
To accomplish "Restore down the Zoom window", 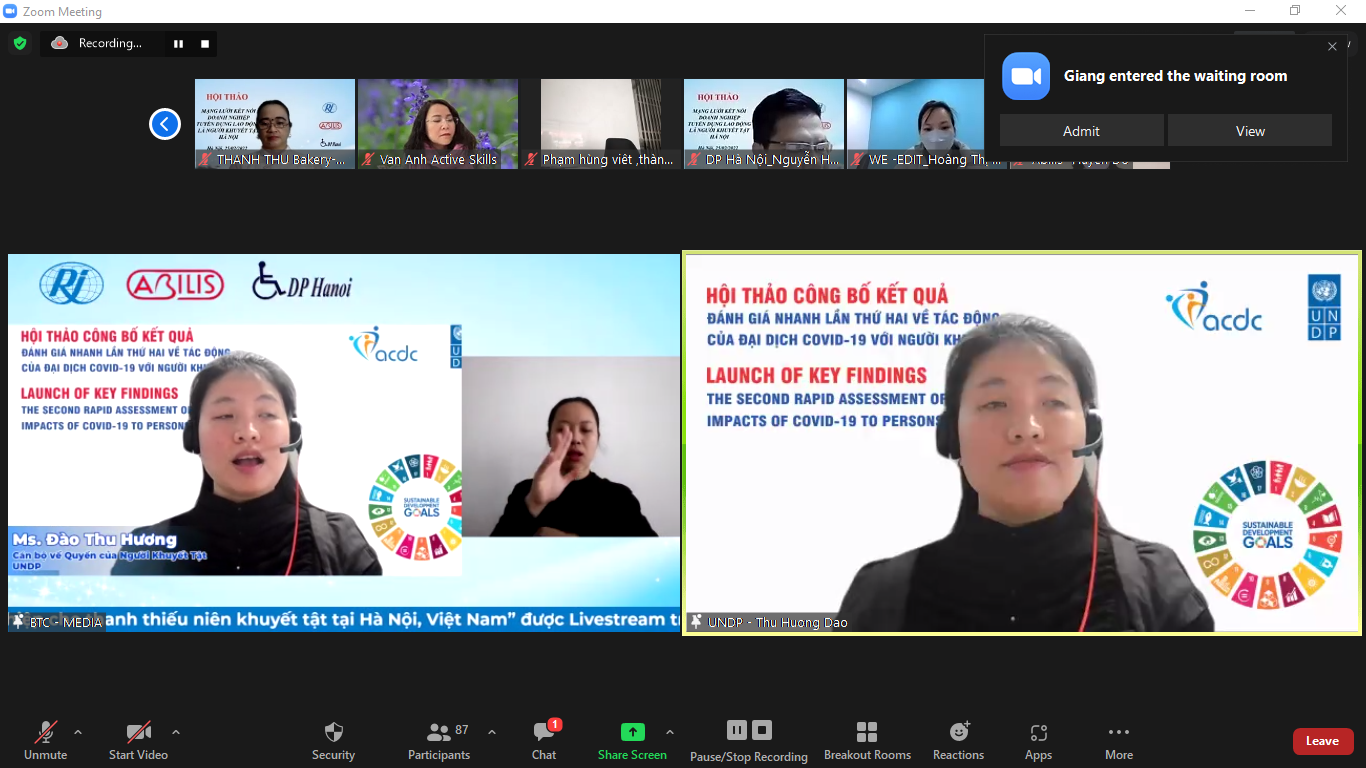I will (x=1295, y=11).
